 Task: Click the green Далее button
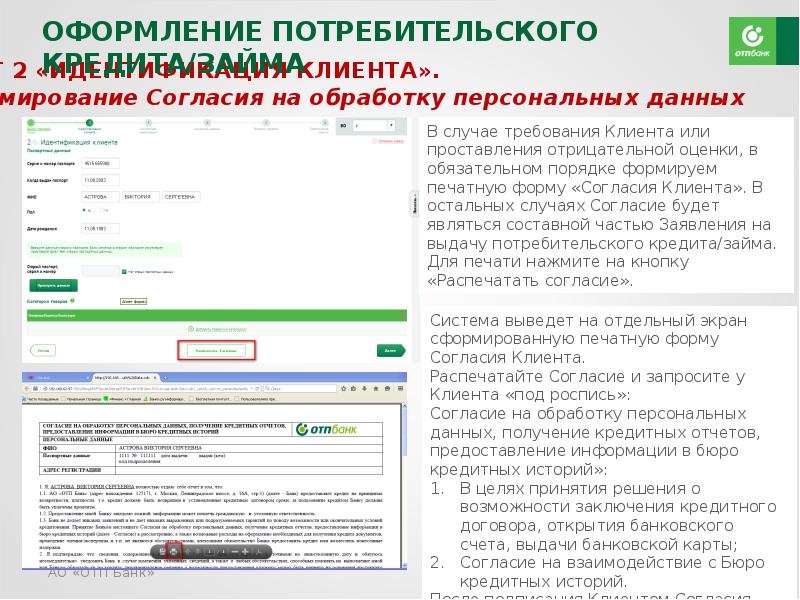[x=389, y=350]
